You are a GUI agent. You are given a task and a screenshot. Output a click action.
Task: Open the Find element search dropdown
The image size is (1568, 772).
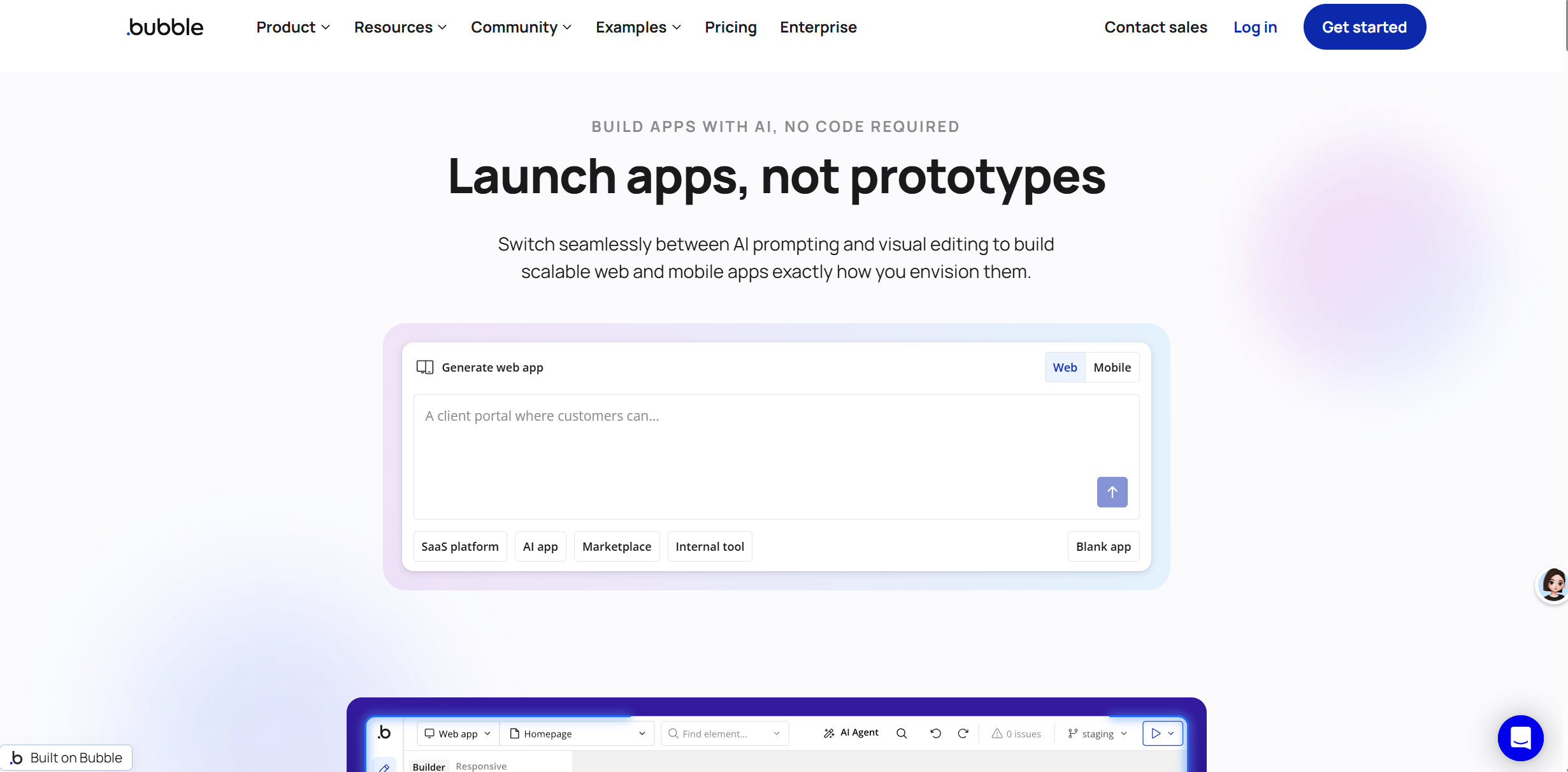[724, 734]
